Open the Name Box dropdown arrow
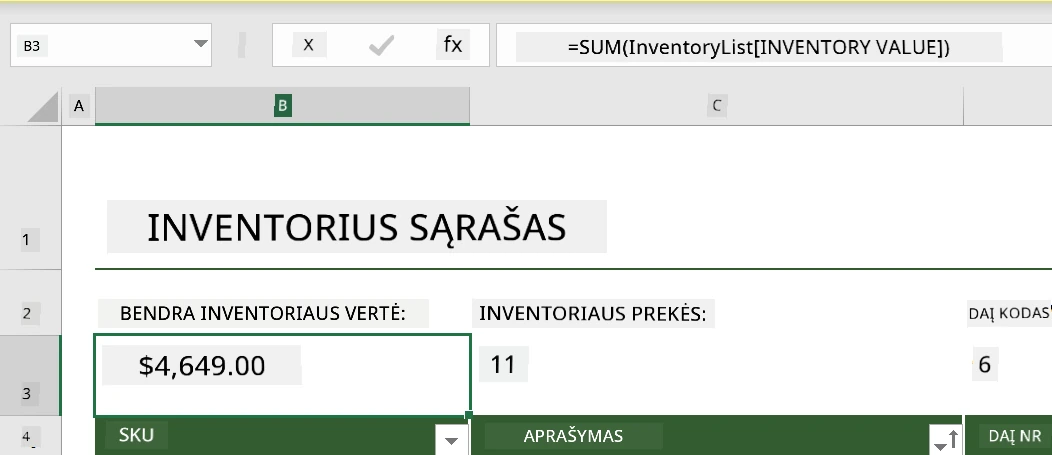 tap(201, 45)
